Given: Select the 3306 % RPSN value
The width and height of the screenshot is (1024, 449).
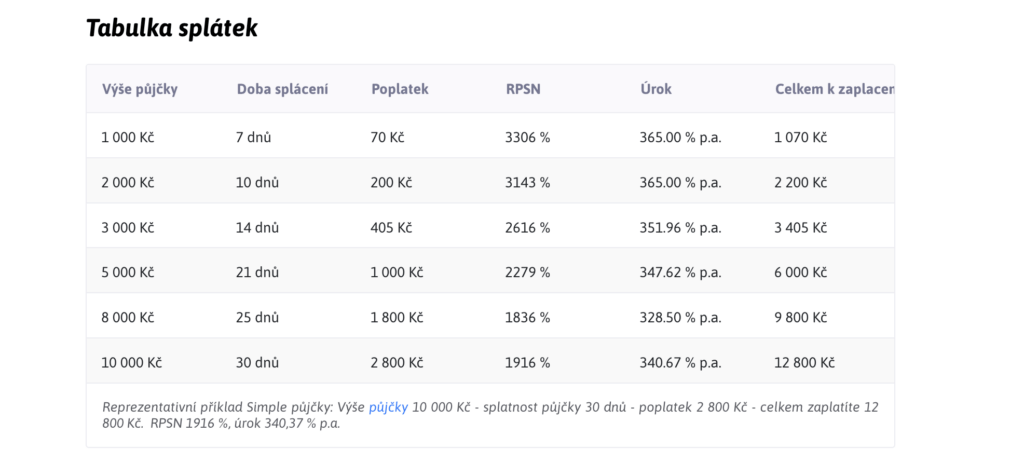Looking at the screenshot, I should pos(527,138).
